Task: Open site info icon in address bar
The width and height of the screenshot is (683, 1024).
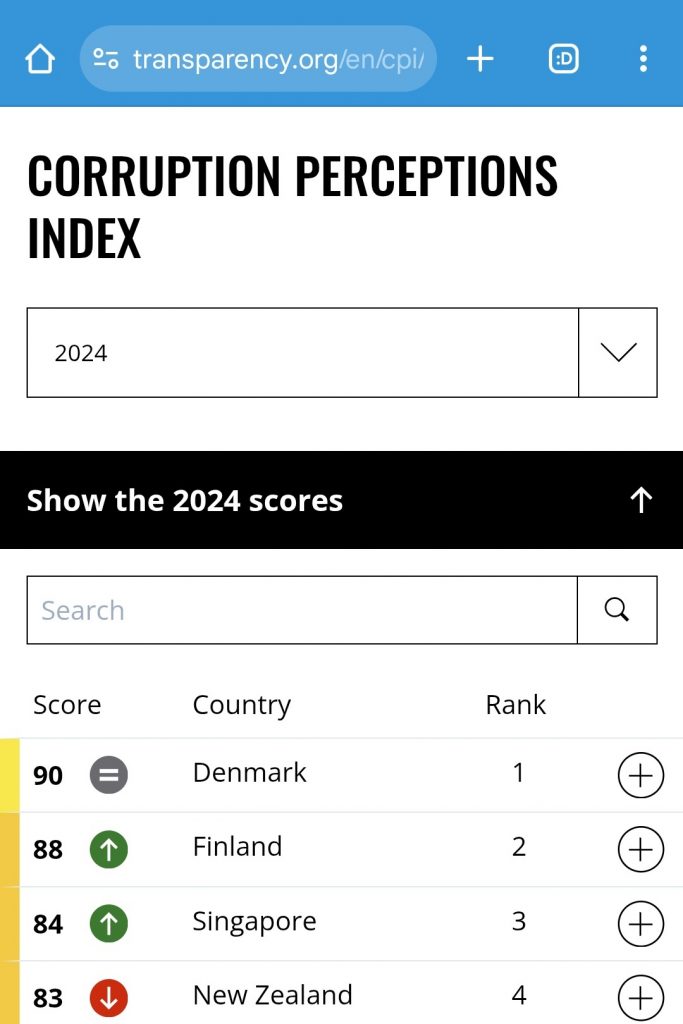Action: tap(106, 59)
